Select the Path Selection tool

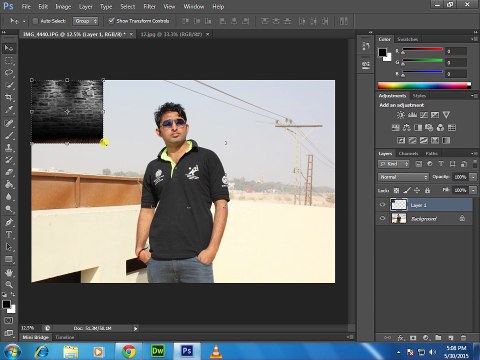pos(9,247)
